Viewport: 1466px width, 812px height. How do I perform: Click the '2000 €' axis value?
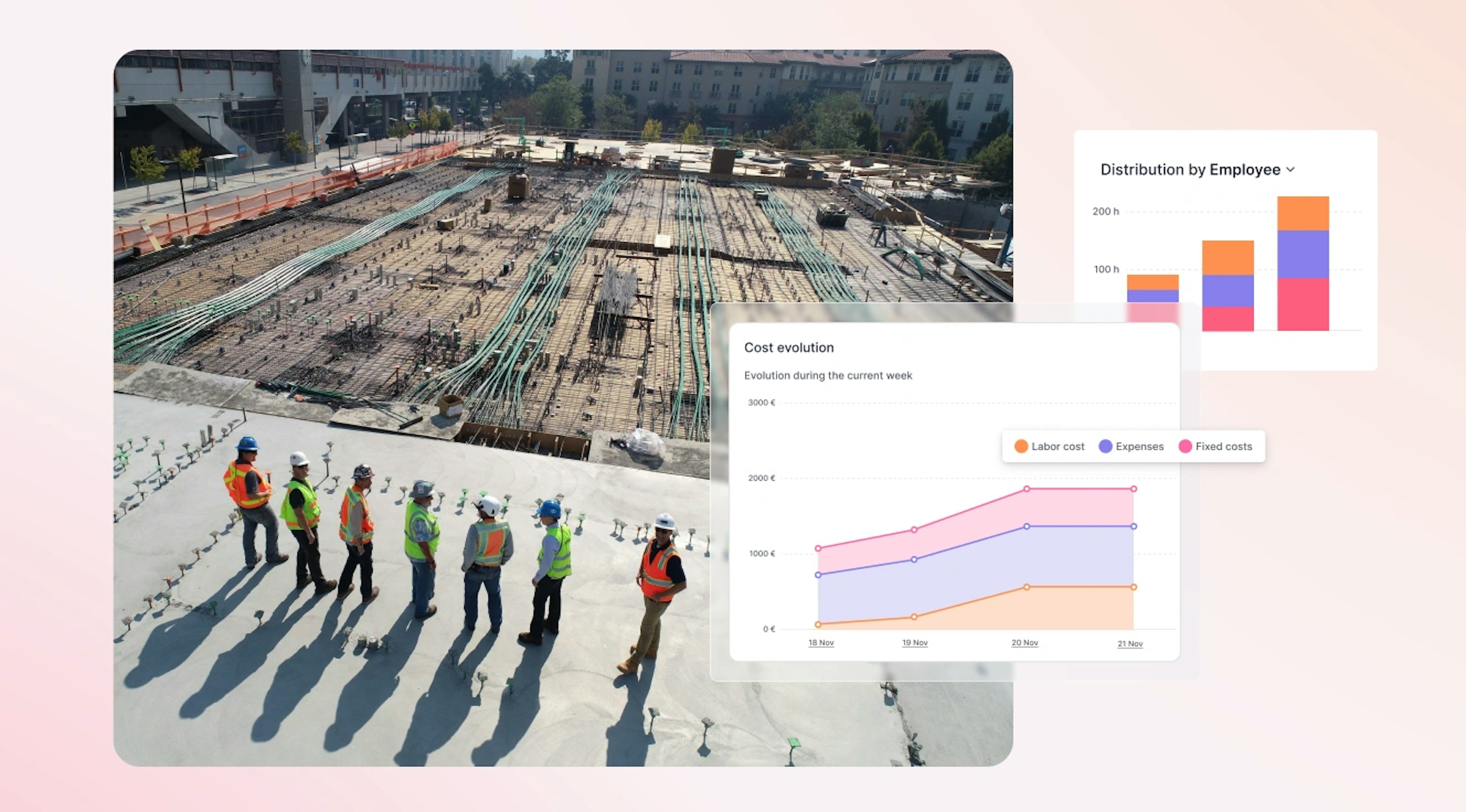click(x=761, y=478)
